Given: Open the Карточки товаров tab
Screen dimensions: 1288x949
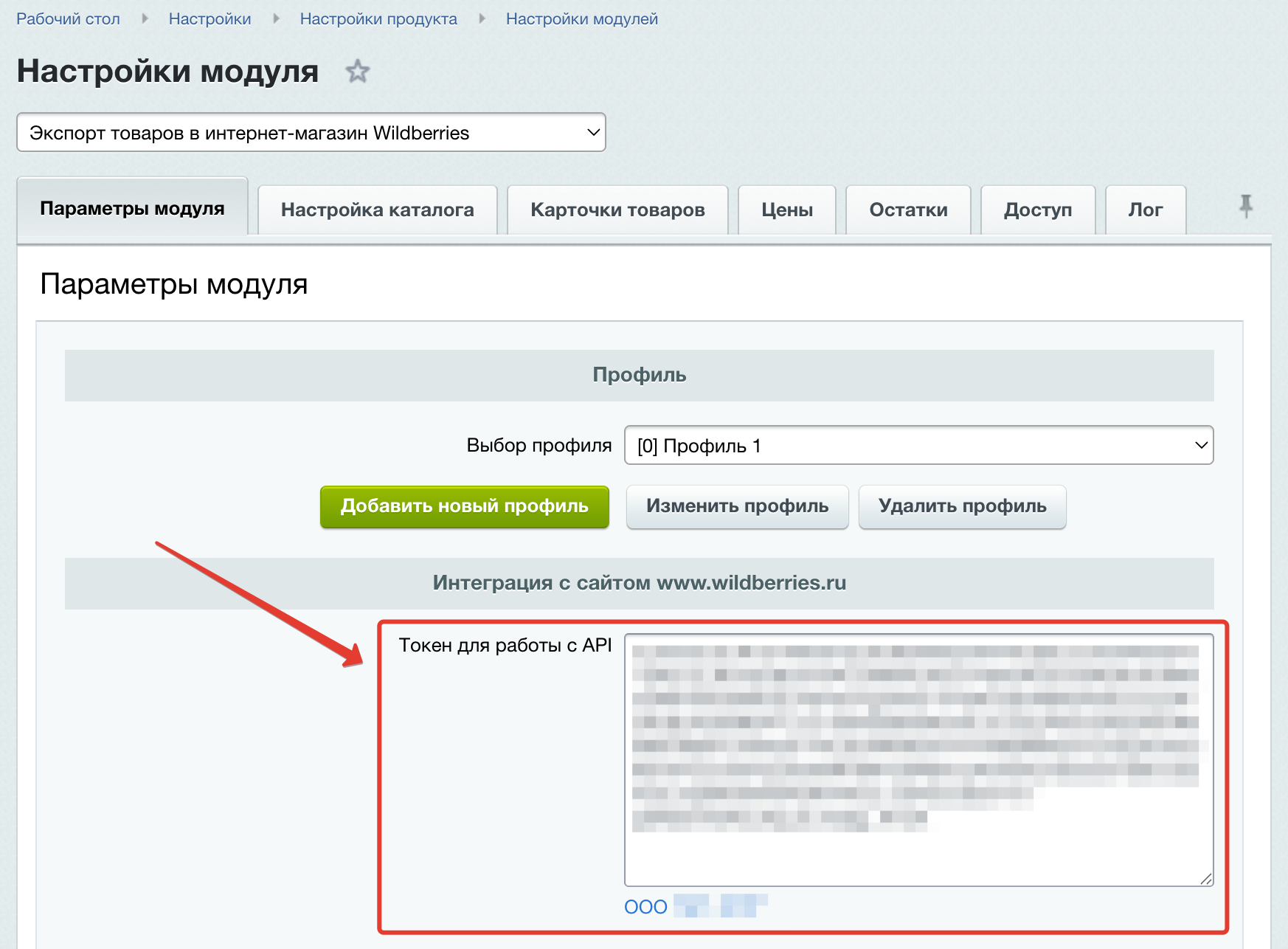Looking at the screenshot, I should point(617,210).
